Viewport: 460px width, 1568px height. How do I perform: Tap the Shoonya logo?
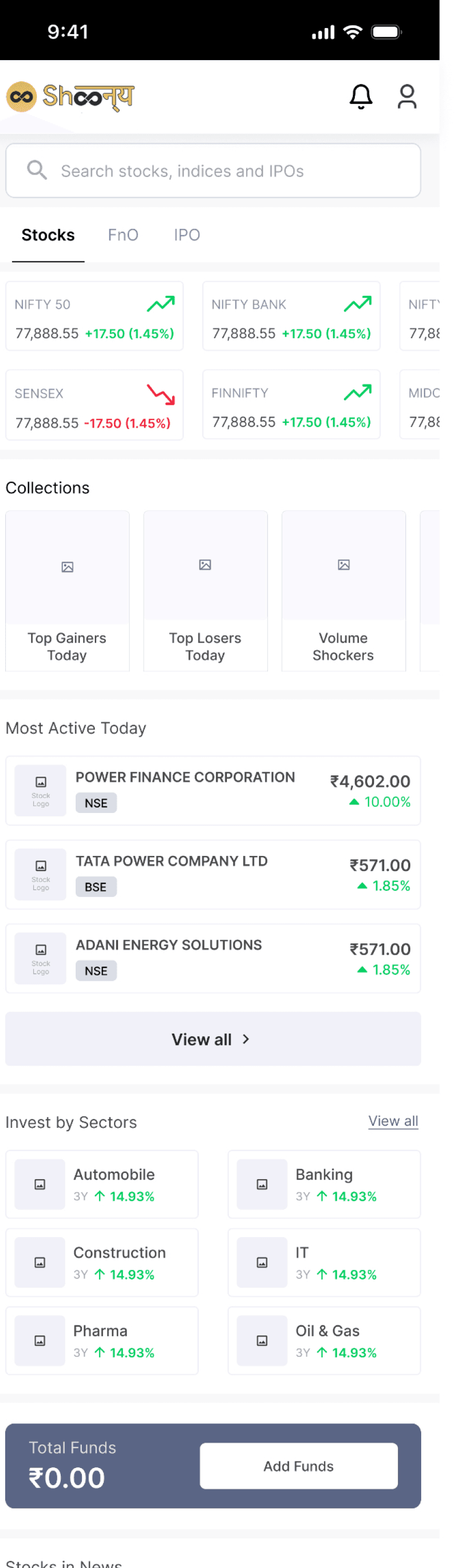coord(70,97)
